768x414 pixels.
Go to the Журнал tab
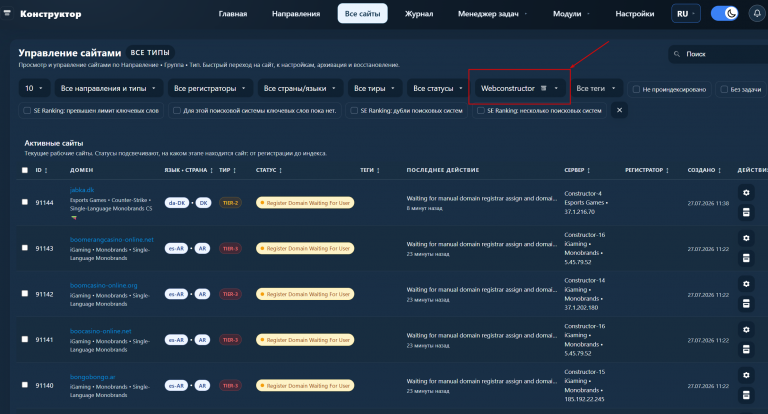pos(419,14)
